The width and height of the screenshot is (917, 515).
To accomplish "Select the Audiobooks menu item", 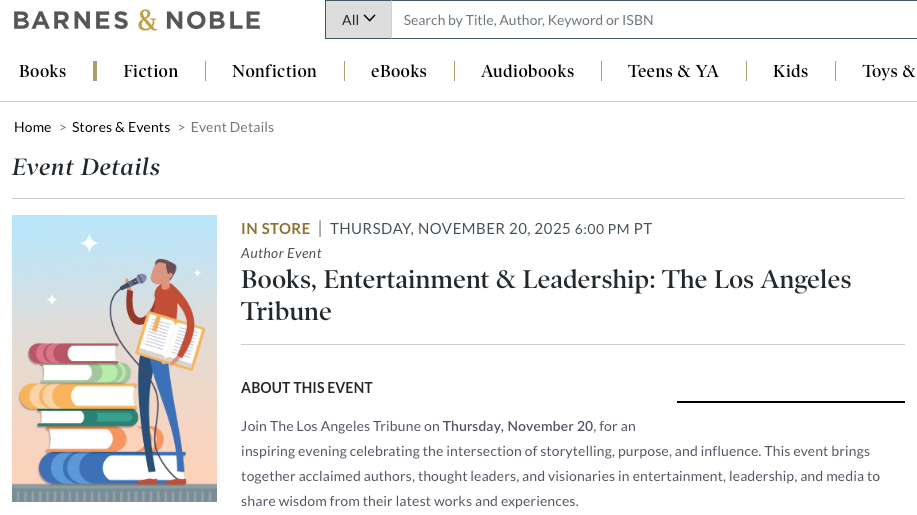I will point(528,71).
